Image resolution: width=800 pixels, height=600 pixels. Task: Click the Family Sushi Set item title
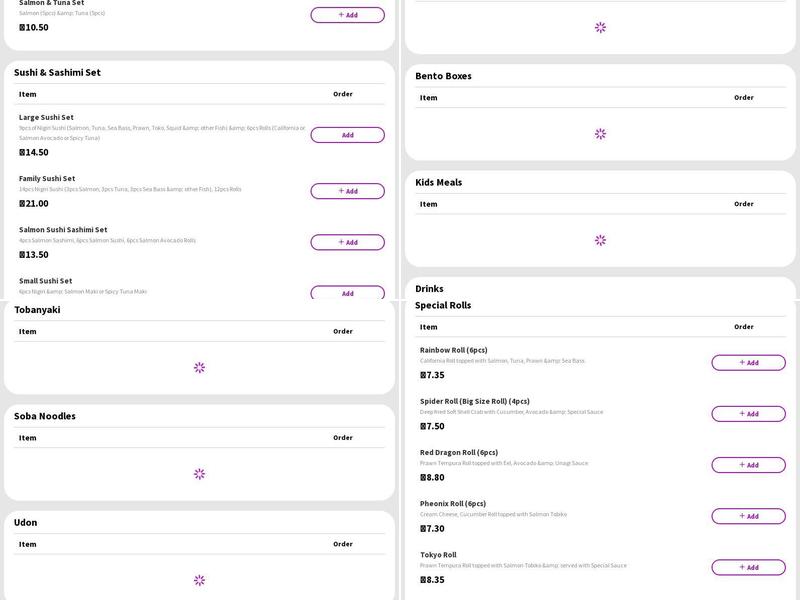(47, 179)
